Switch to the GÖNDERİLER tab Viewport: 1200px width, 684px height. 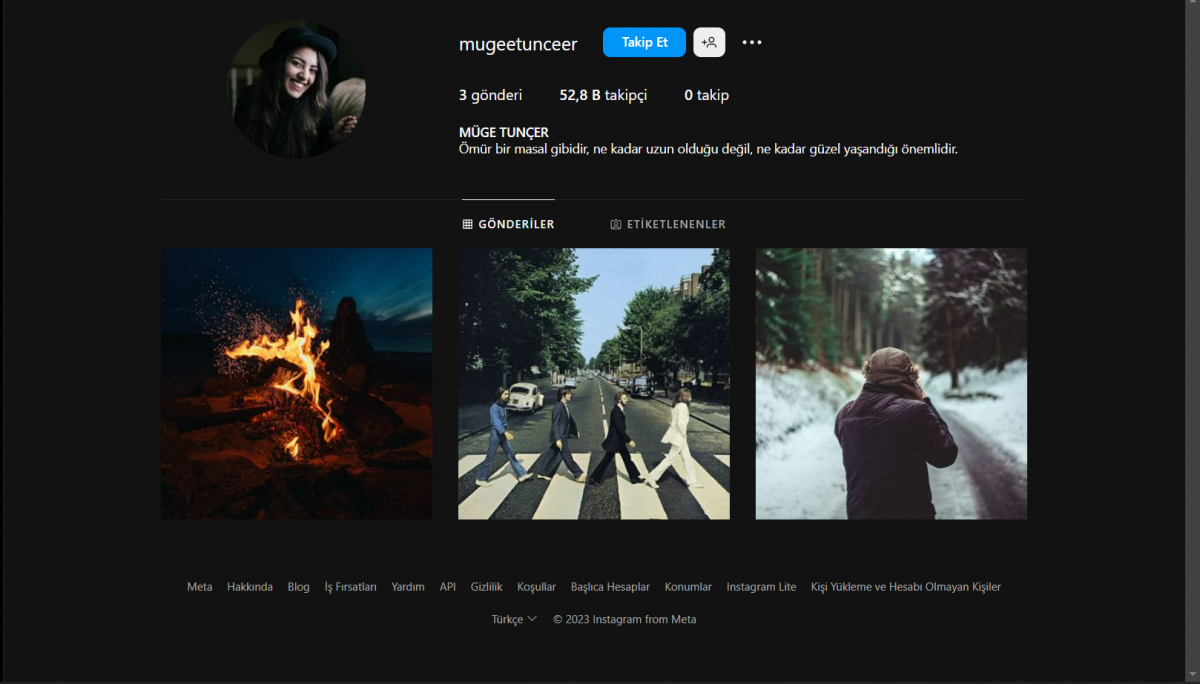point(508,224)
